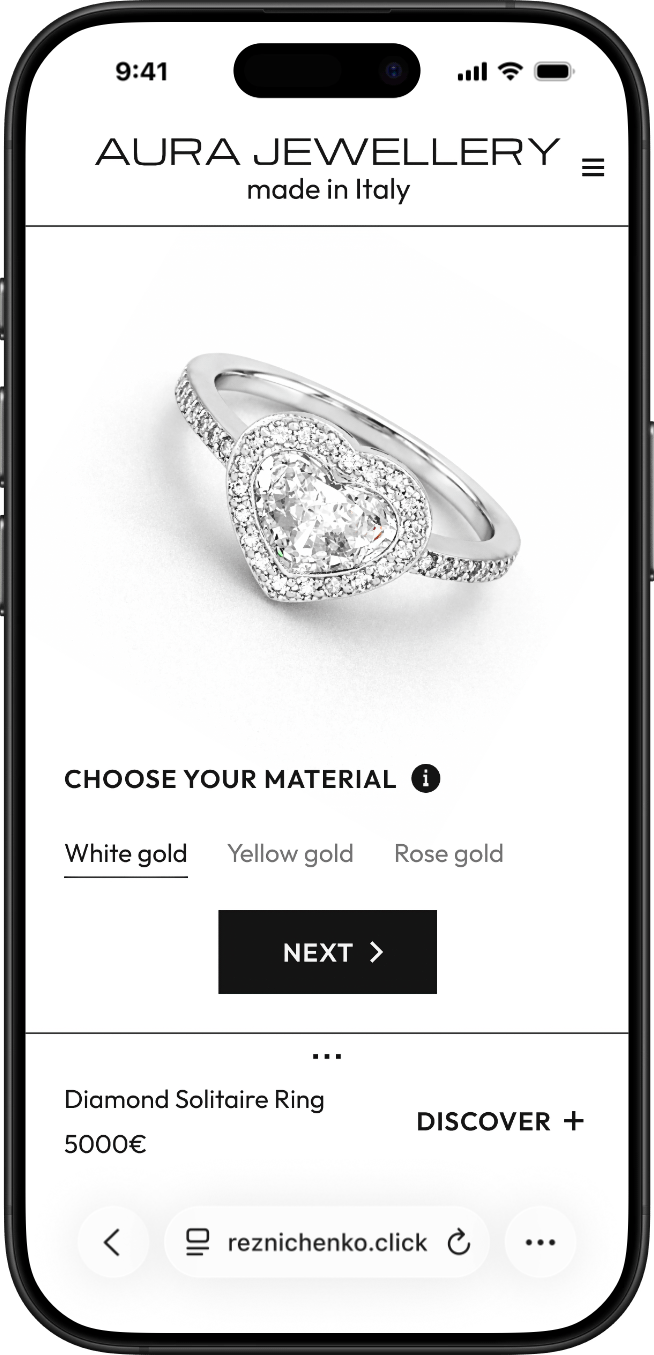The height and width of the screenshot is (1355, 654).
Task: Reload the page with refresh icon
Action: 458,1242
